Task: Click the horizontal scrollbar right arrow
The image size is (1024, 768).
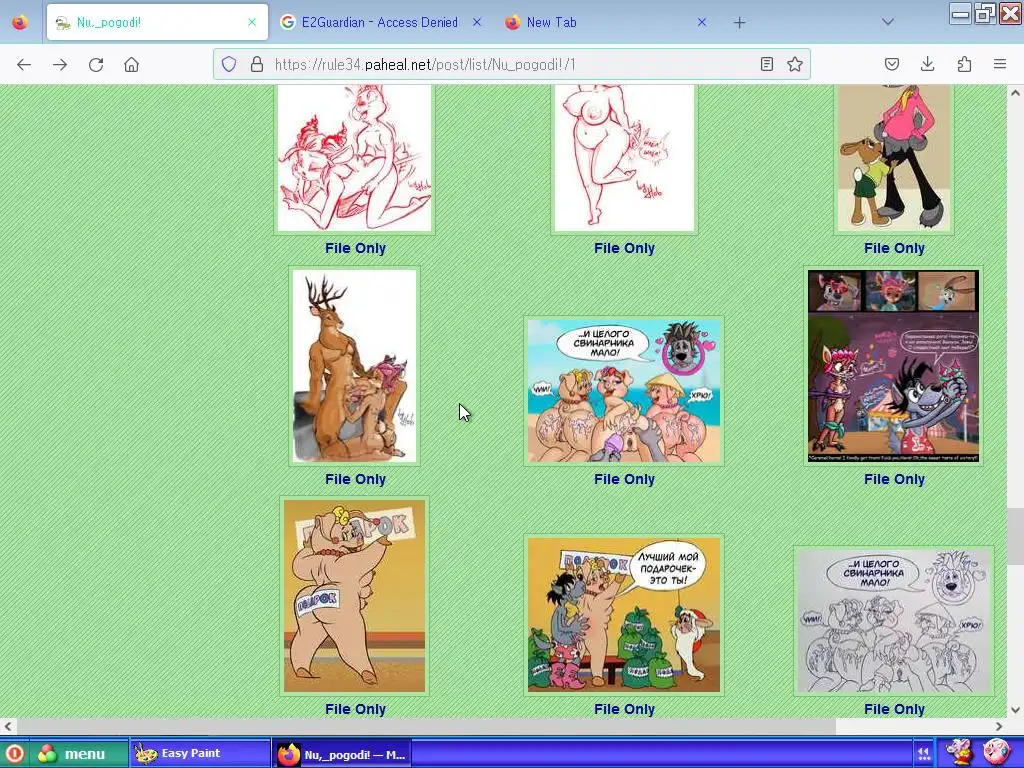Action: tap(999, 726)
